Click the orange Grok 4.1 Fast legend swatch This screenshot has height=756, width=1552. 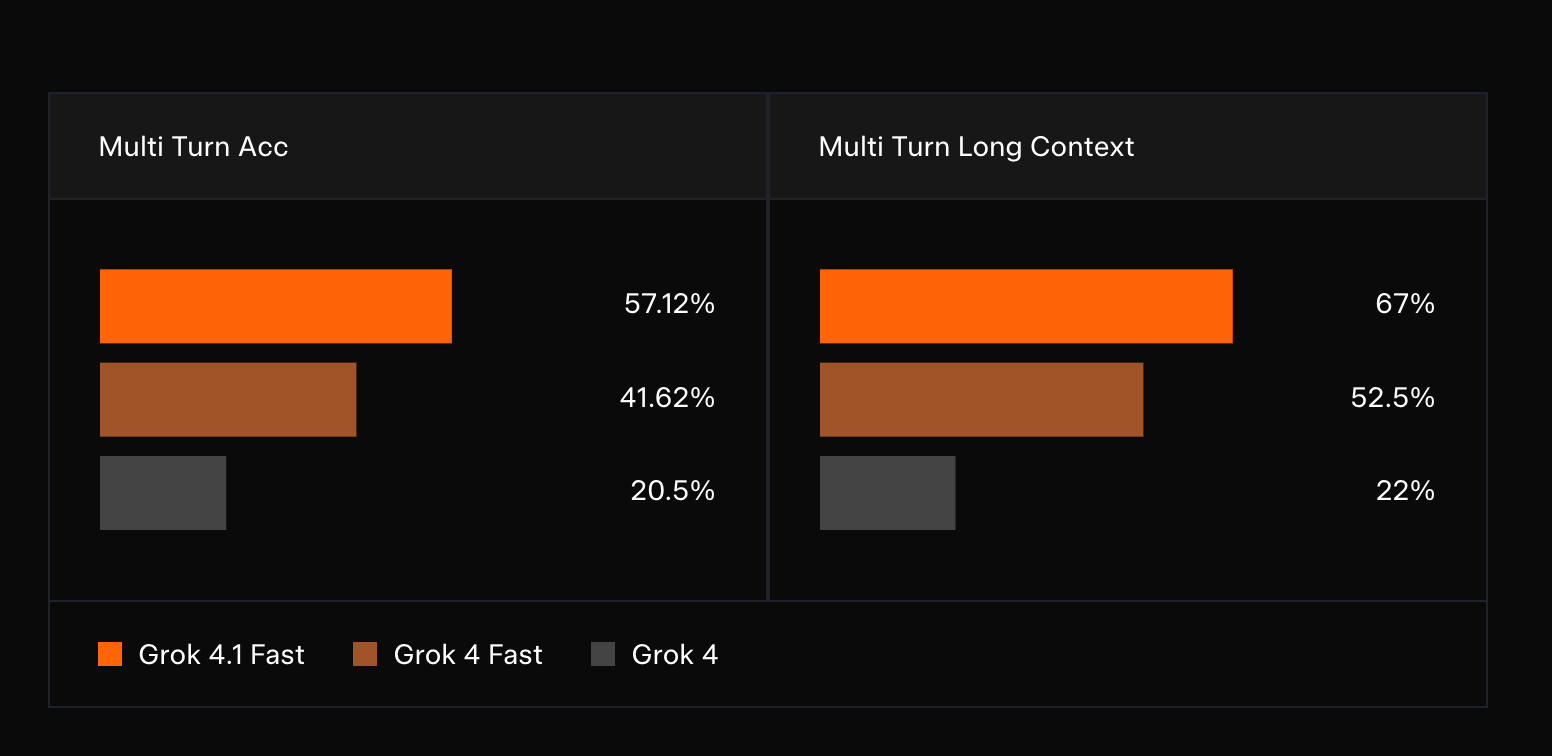point(110,655)
